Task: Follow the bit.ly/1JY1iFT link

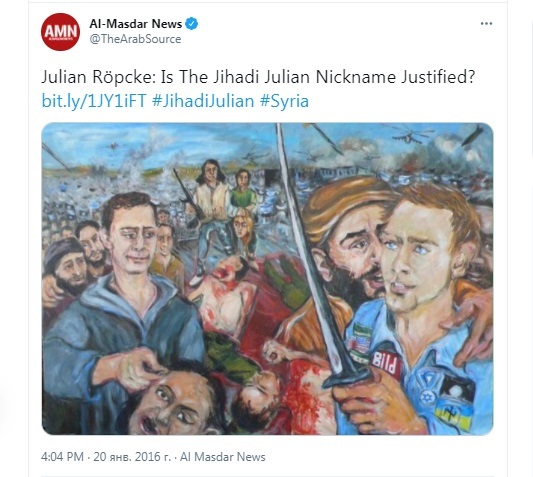Action: 94,101
